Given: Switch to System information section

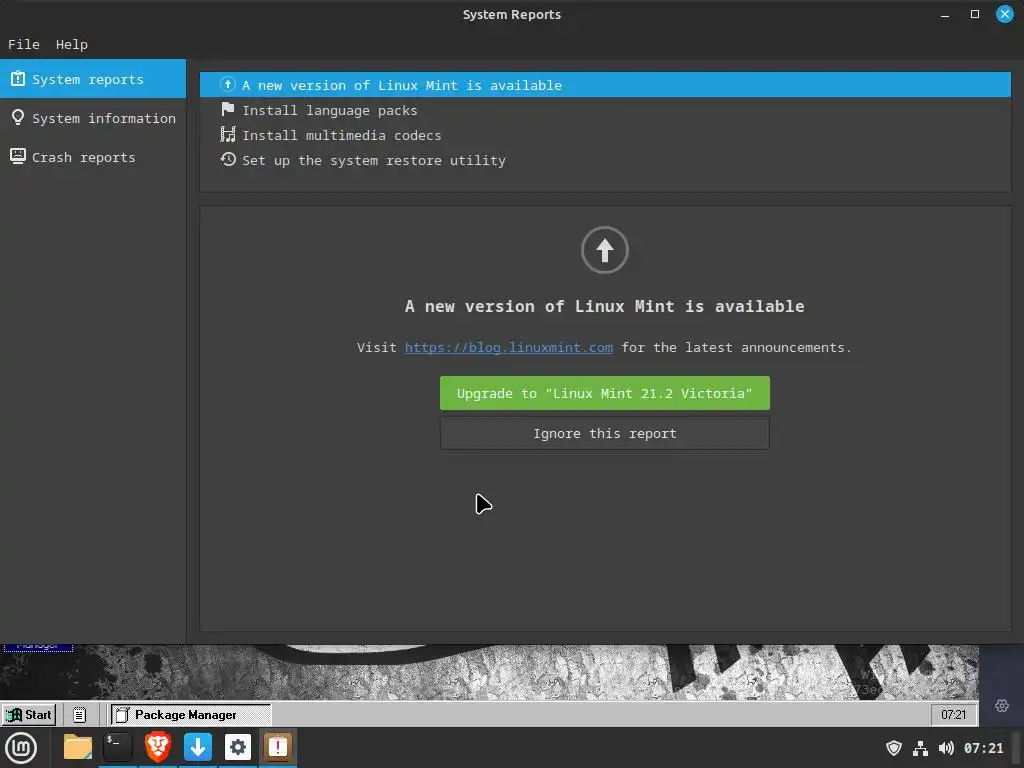Looking at the screenshot, I should pyautogui.click(x=93, y=118).
